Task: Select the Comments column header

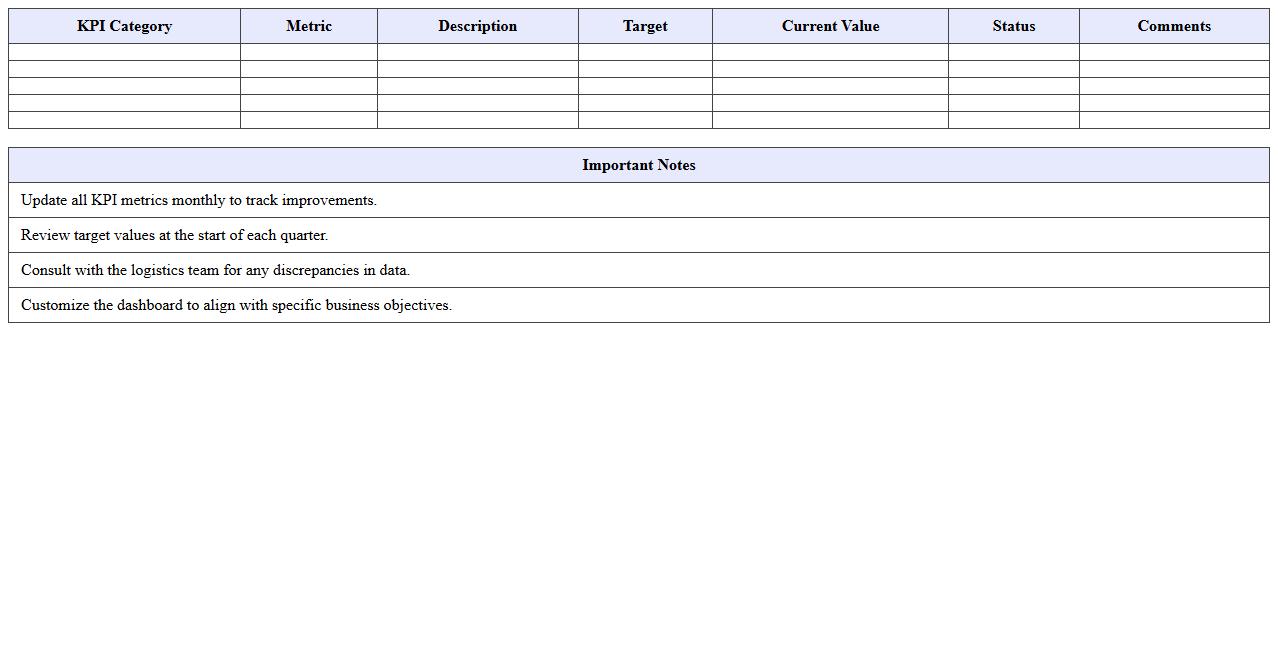Action: click(x=1173, y=26)
